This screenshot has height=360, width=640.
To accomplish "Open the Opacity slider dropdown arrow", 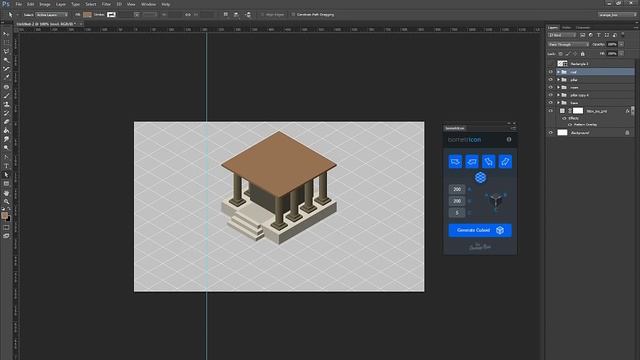I will [x=621, y=44].
